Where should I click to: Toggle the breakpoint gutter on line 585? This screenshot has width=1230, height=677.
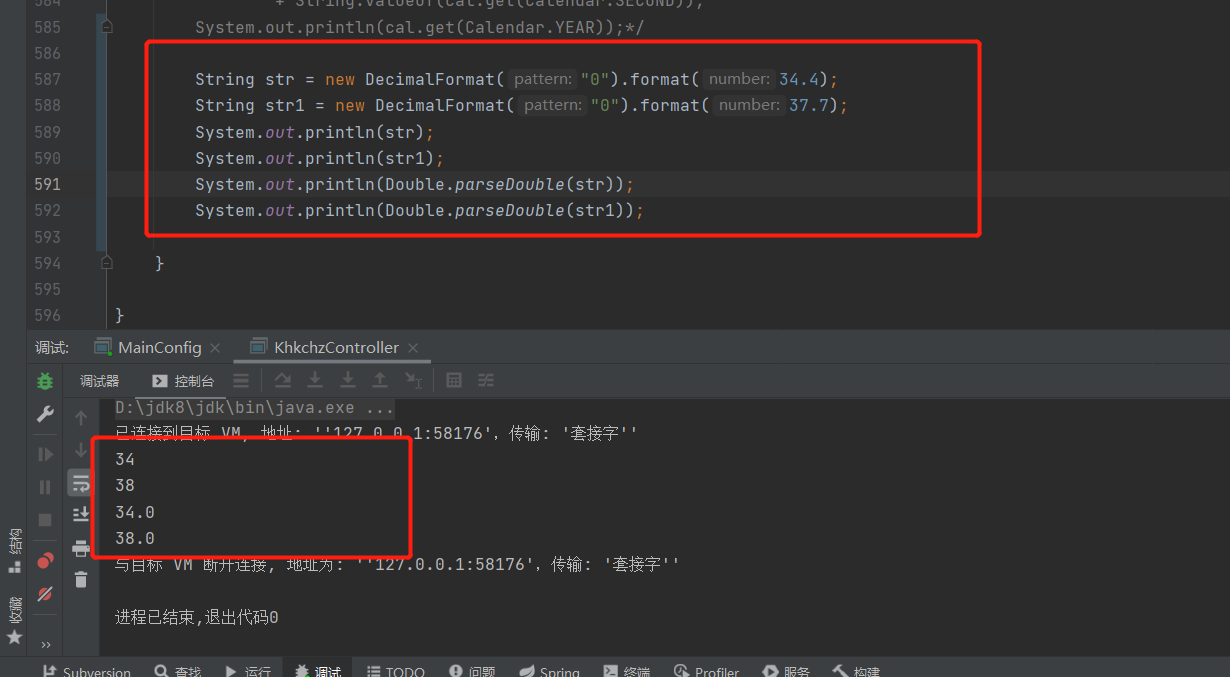pyautogui.click(x=90, y=27)
